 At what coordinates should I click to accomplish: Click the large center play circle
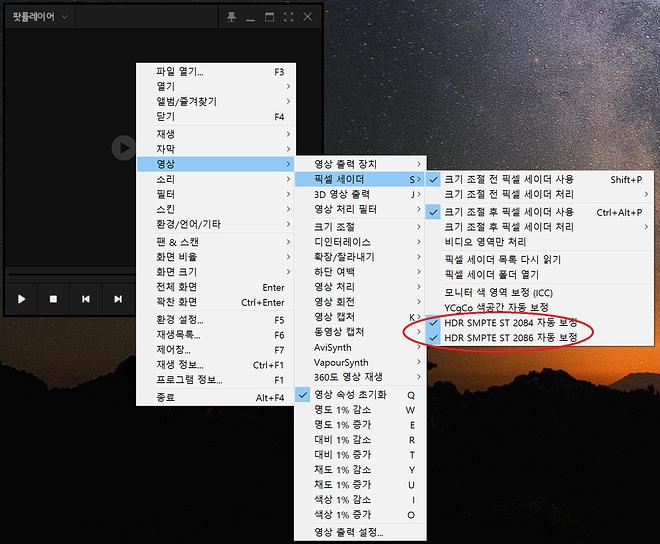click(123, 148)
